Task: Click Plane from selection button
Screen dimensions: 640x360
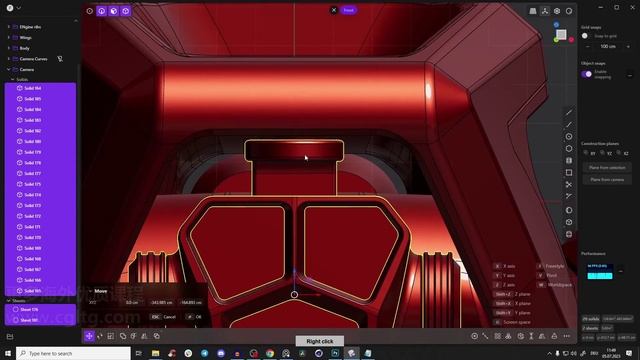Action: [x=607, y=167]
